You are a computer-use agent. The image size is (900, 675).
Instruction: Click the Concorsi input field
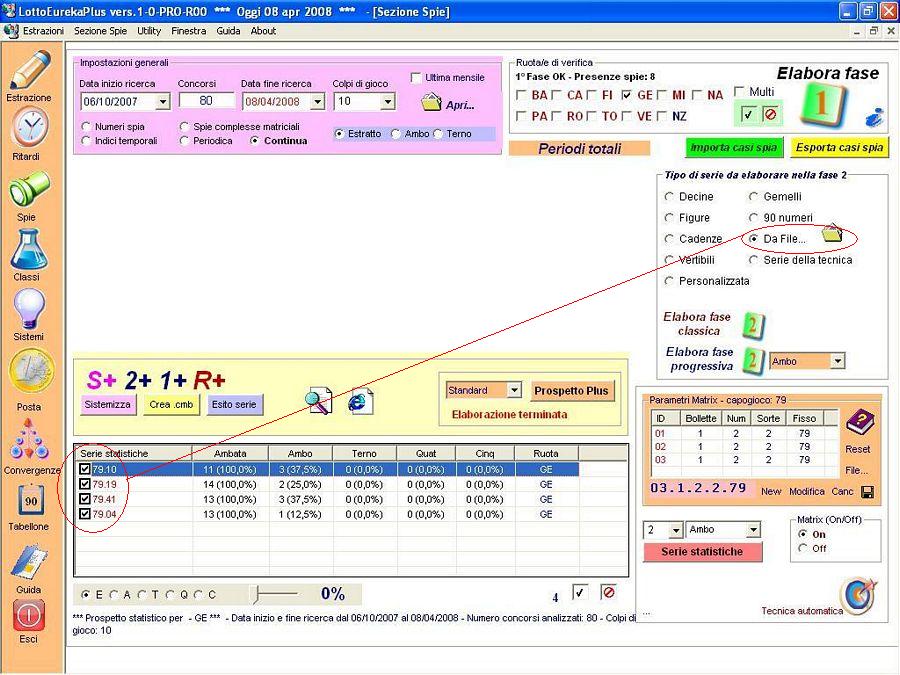point(207,100)
